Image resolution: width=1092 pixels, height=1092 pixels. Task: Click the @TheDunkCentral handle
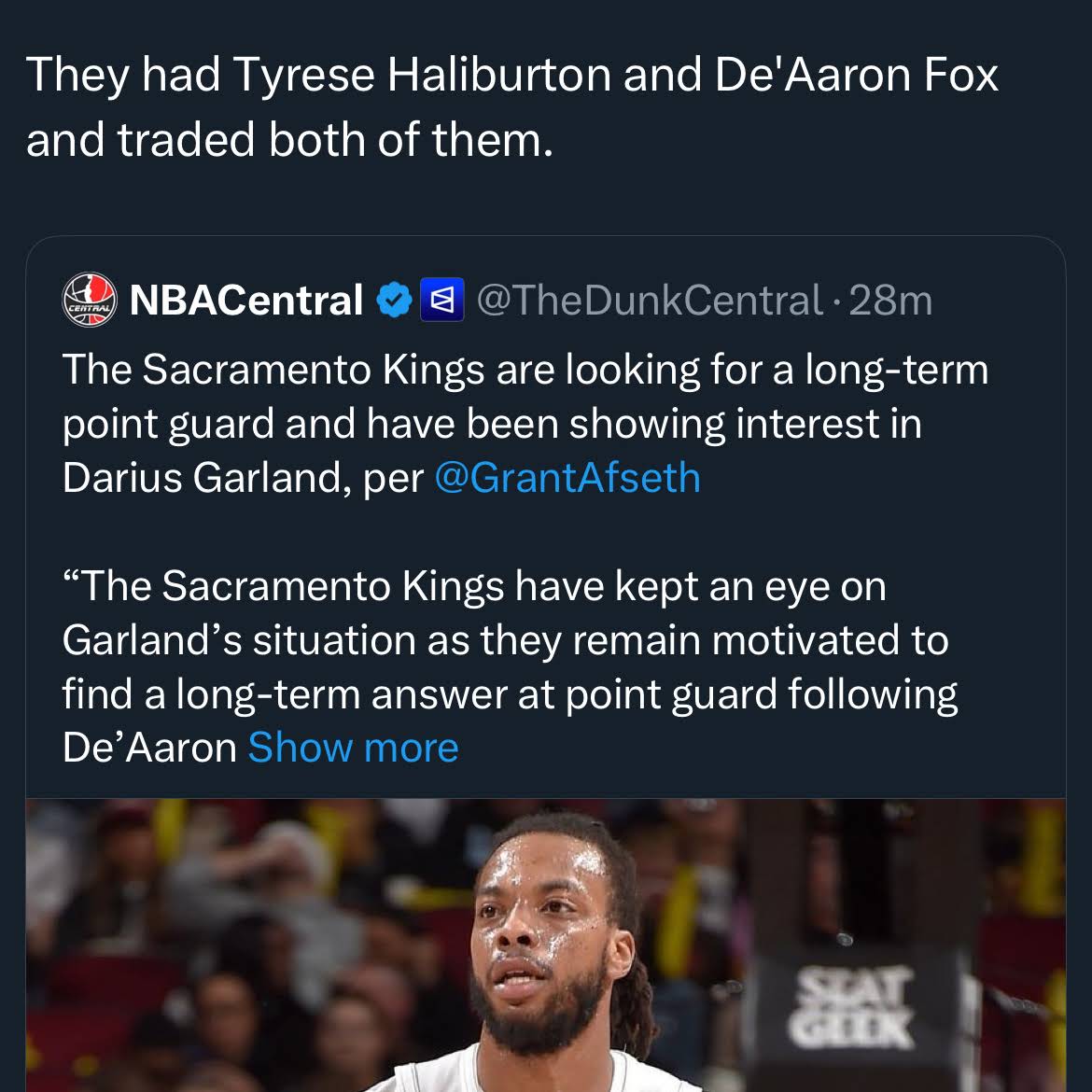pyautogui.click(x=650, y=301)
